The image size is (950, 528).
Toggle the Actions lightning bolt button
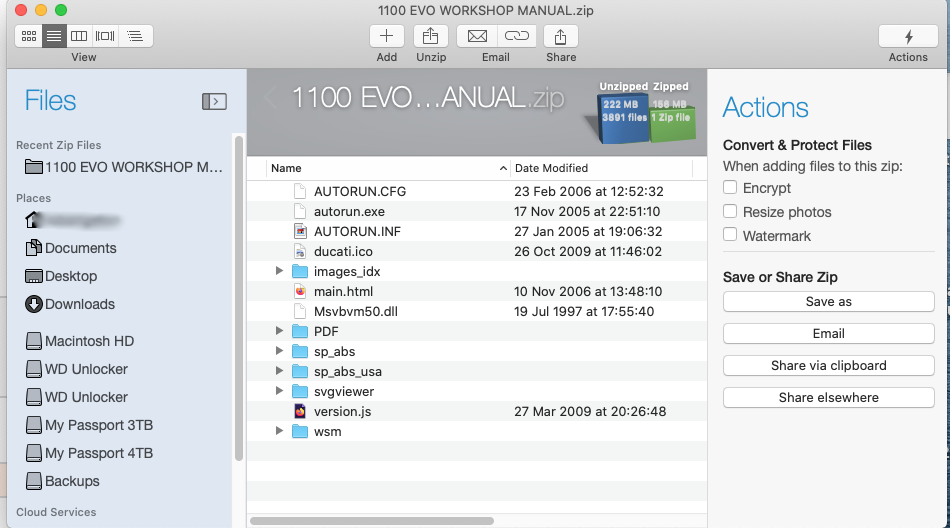908,36
